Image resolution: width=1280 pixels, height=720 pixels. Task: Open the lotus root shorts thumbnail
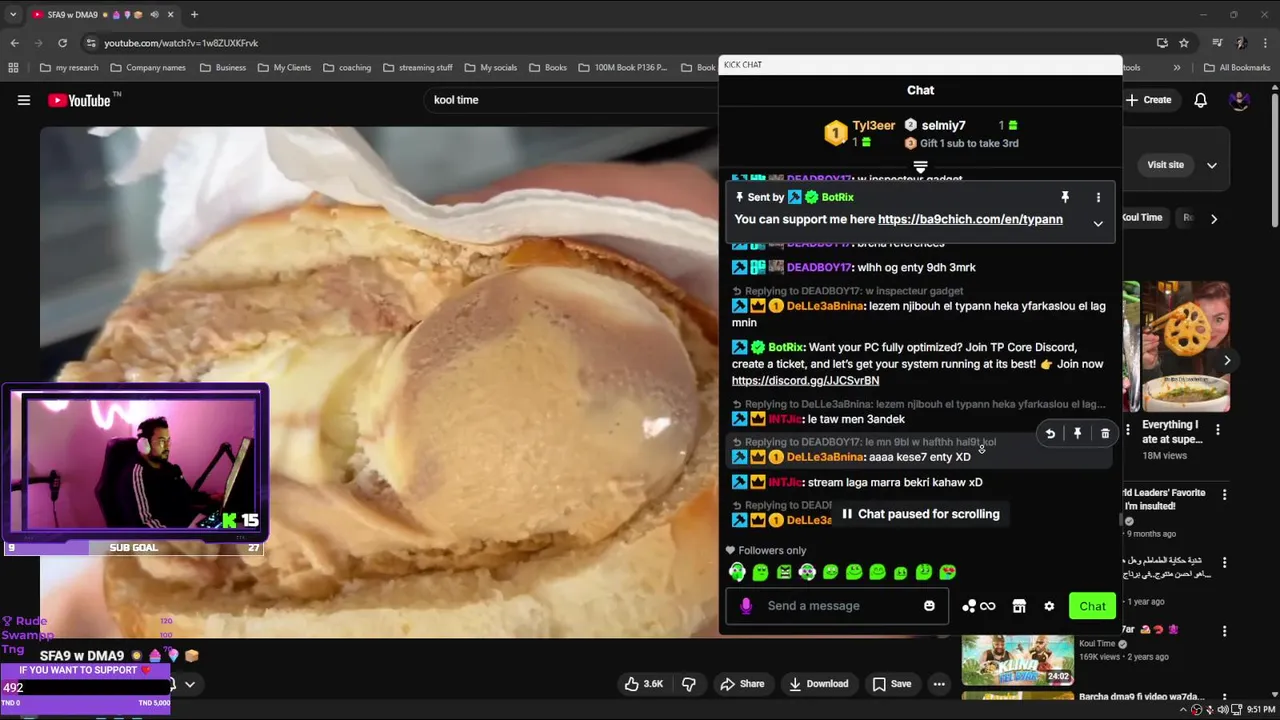point(1186,346)
